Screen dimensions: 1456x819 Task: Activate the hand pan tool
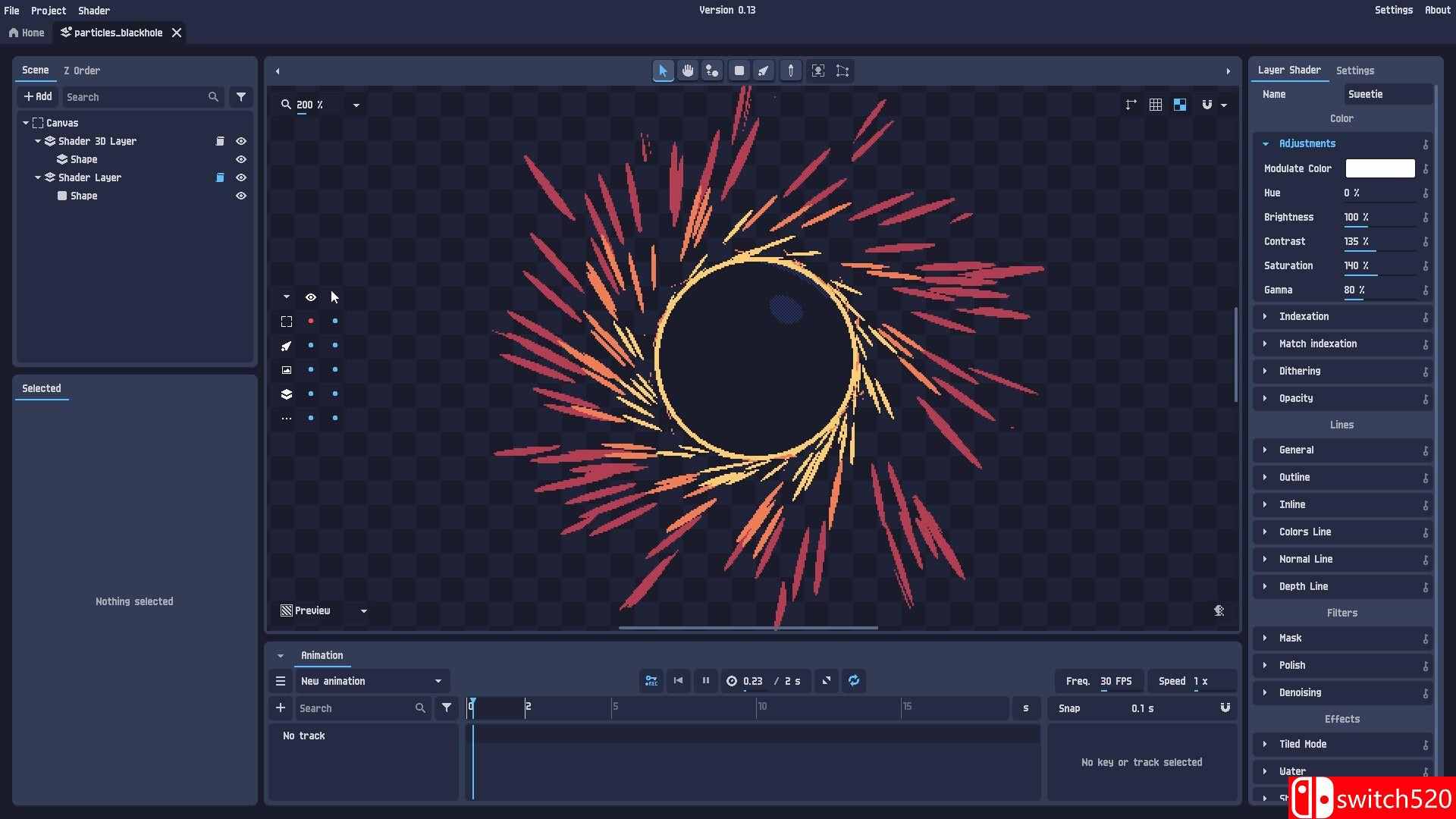688,71
